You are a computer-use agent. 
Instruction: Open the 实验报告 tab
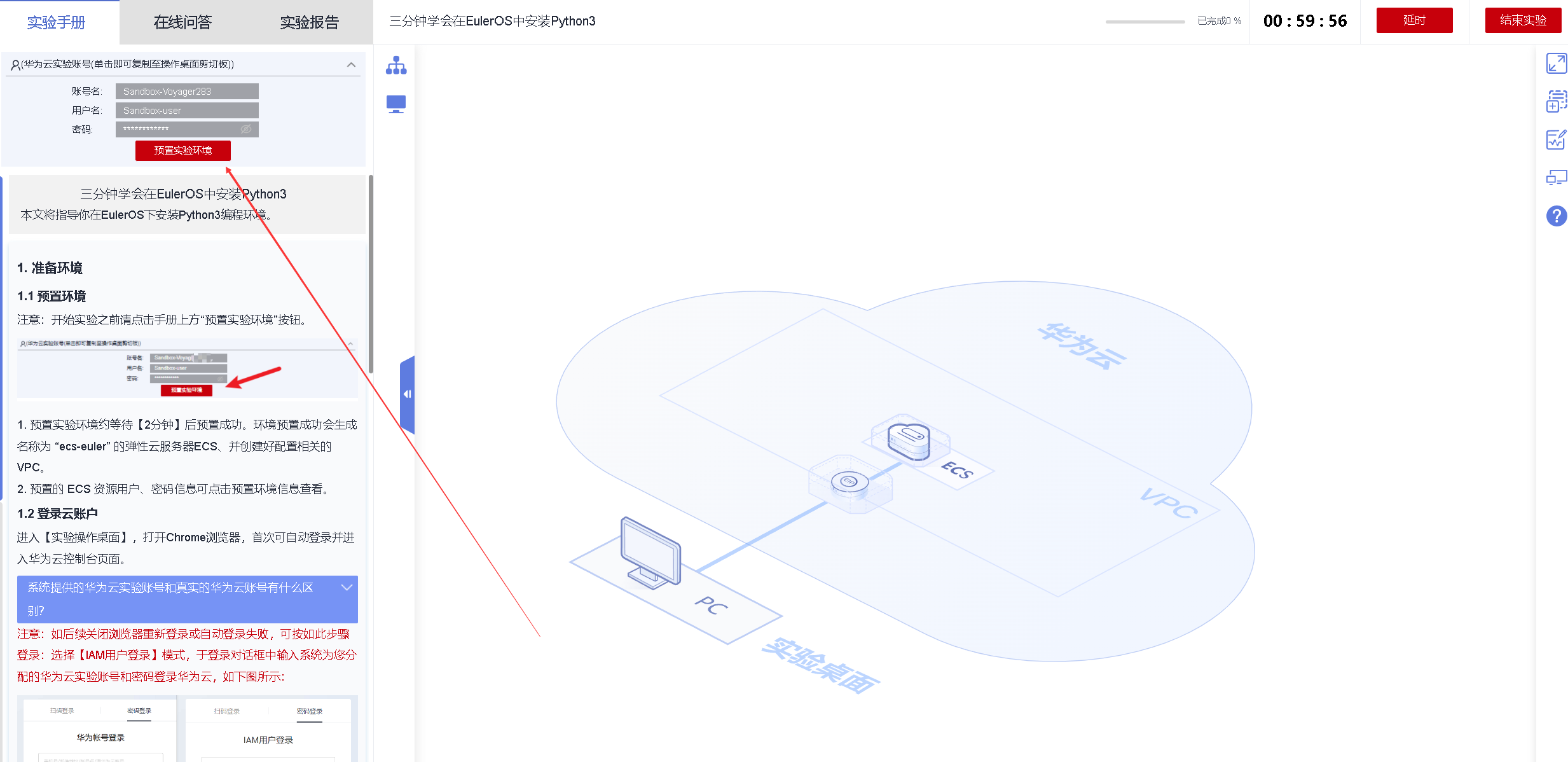(x=310, y=22)
